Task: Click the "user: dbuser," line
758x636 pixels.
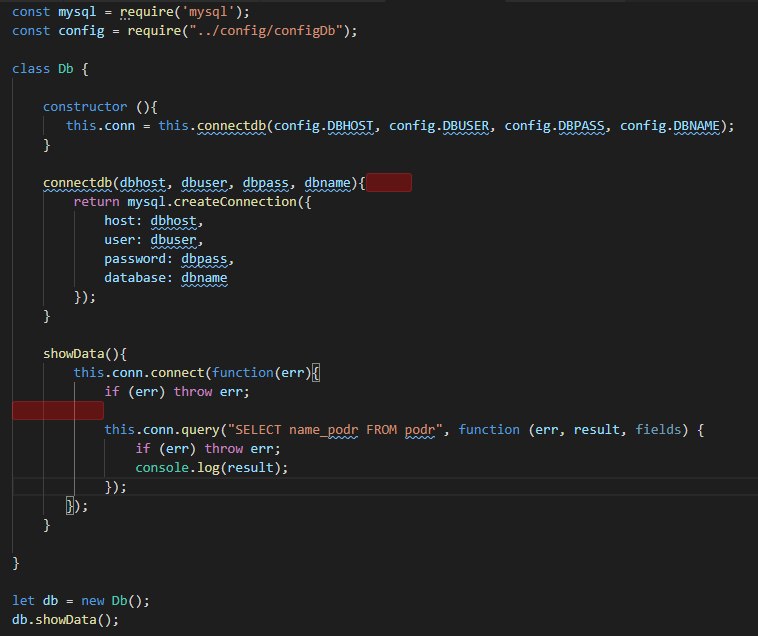Action: click(x=154, y=240)
